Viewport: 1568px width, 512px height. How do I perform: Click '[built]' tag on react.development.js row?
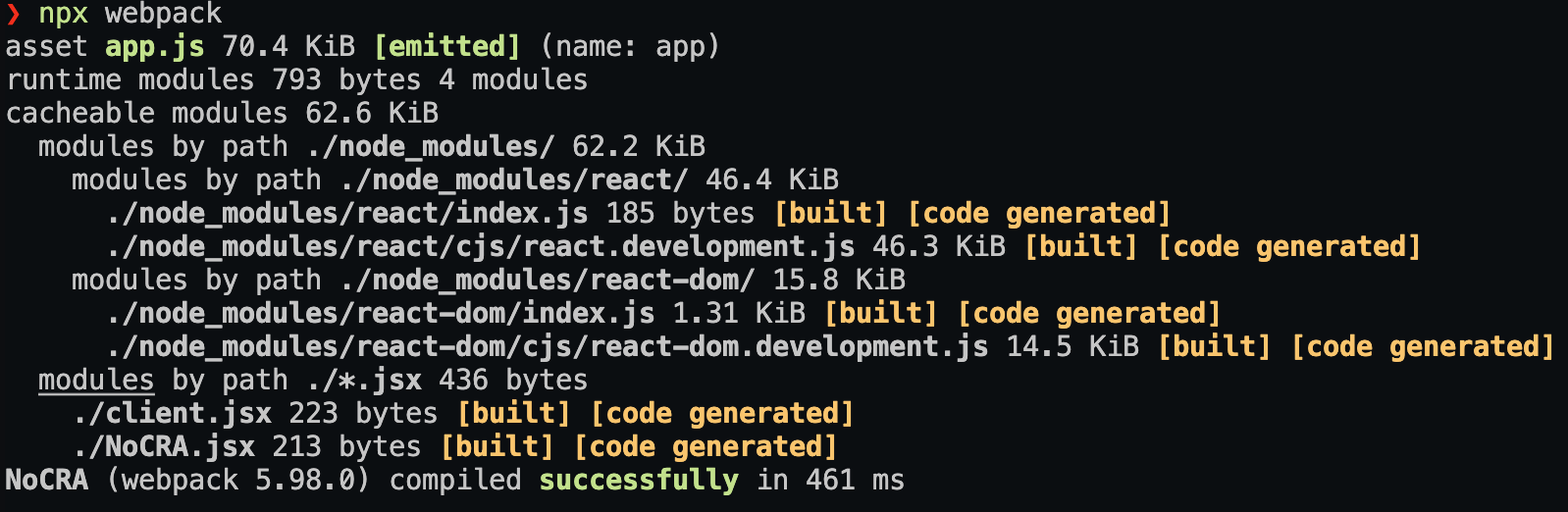[x=1081, y=247]
